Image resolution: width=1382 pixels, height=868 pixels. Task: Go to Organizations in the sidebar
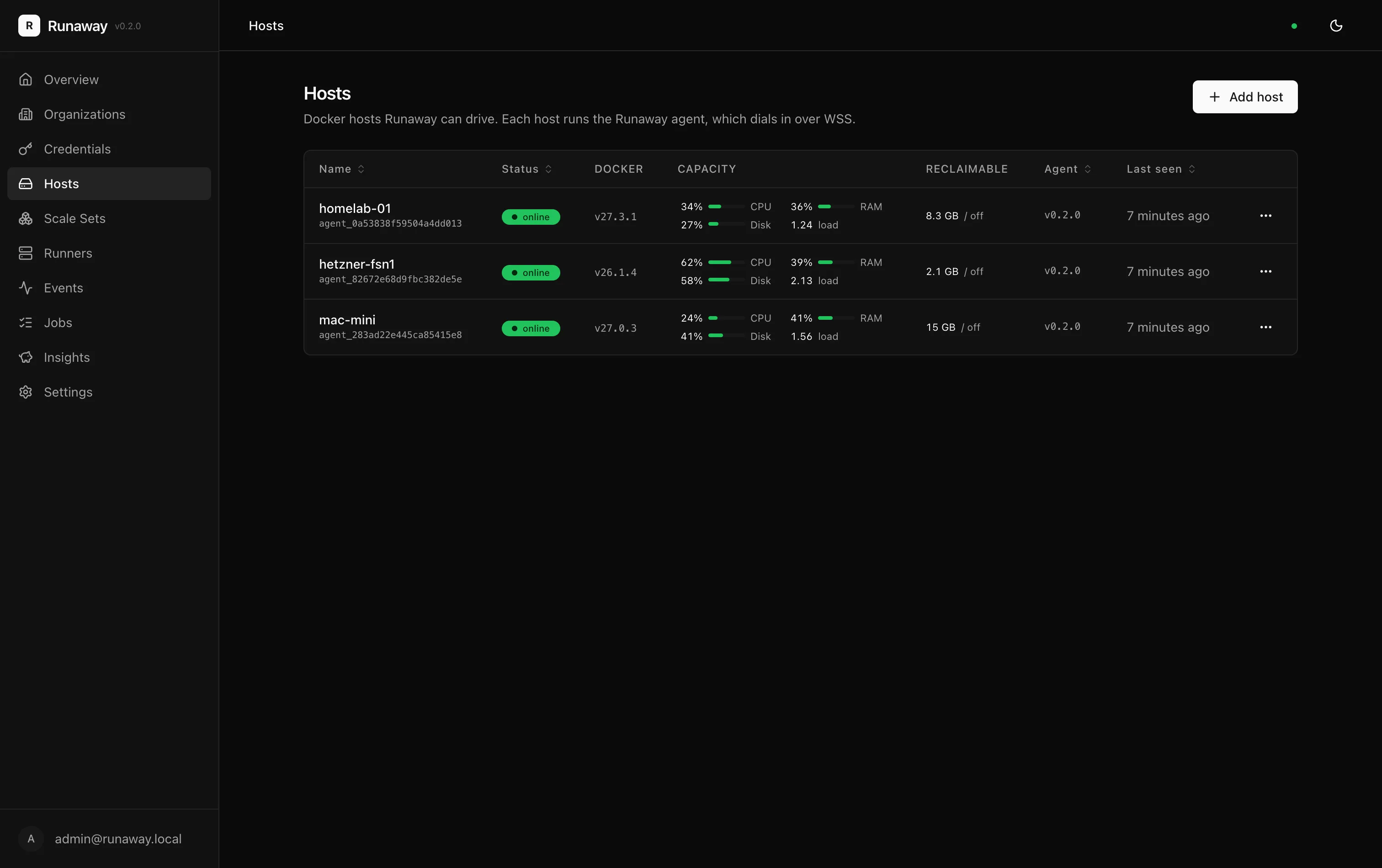point(109,114)
